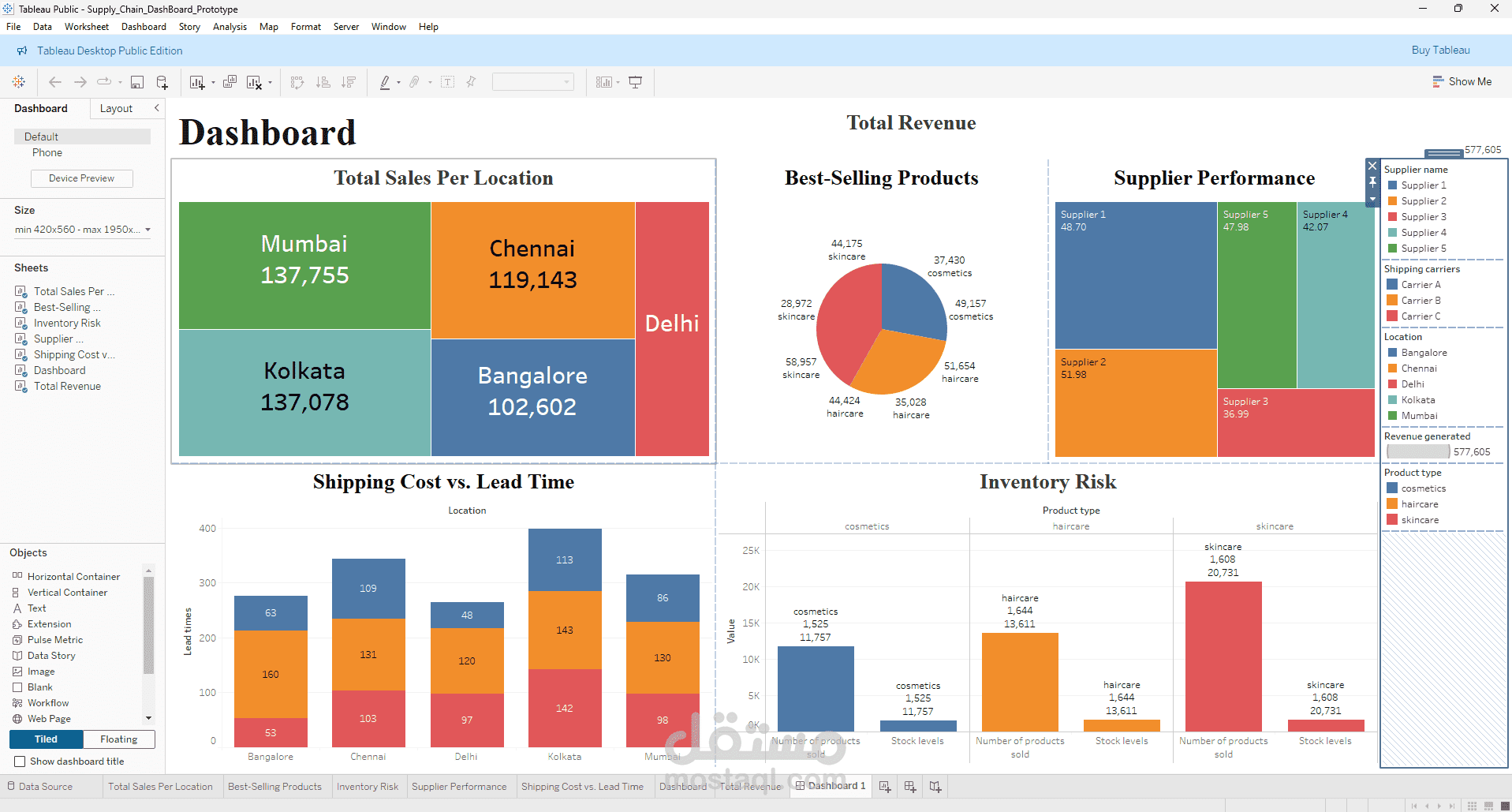Click the Show Me button
This screenshot has width=1512, height=812.
(x=1462, y=82)
